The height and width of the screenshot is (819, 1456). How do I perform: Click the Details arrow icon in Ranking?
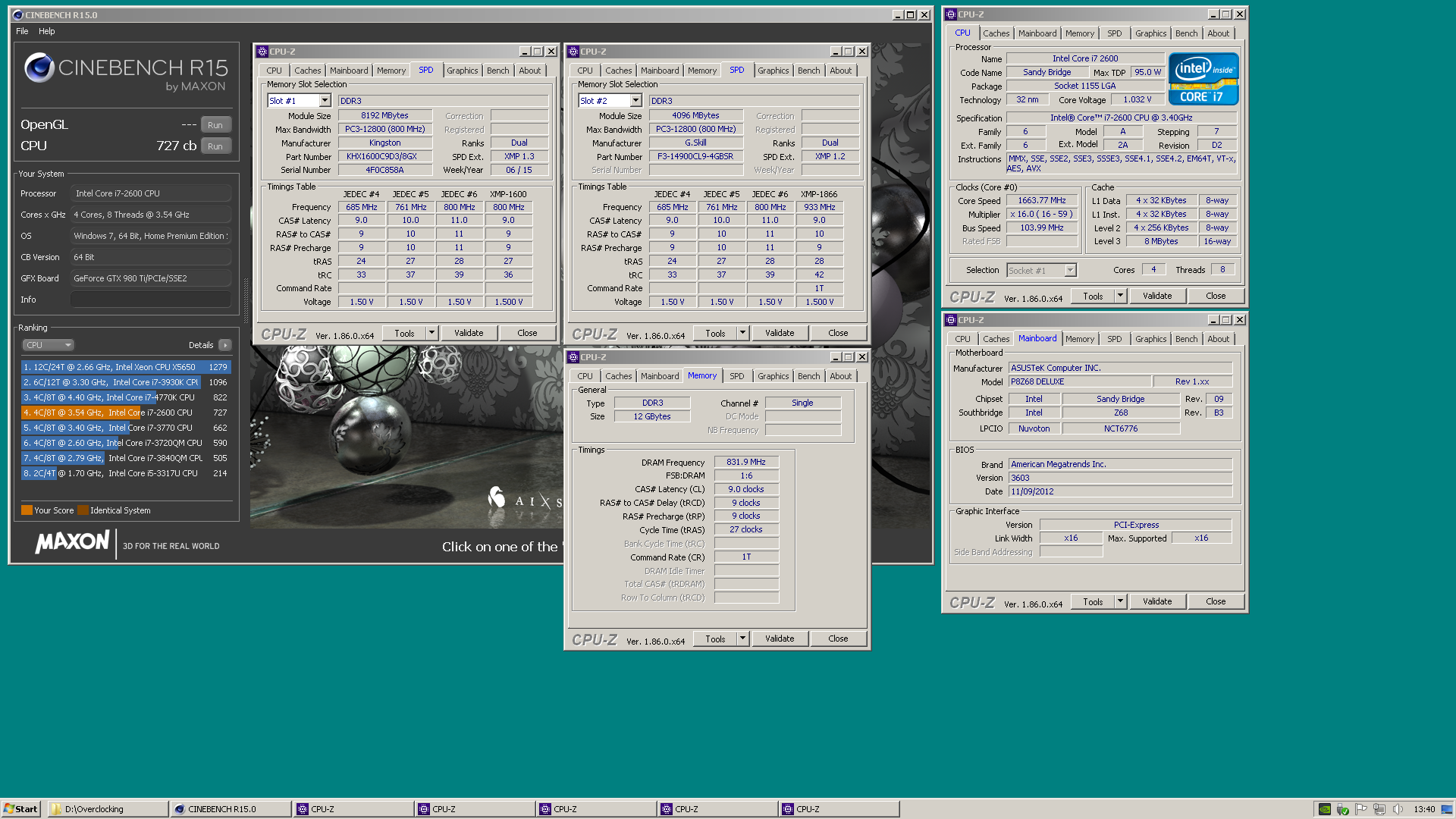click(225, 345)
